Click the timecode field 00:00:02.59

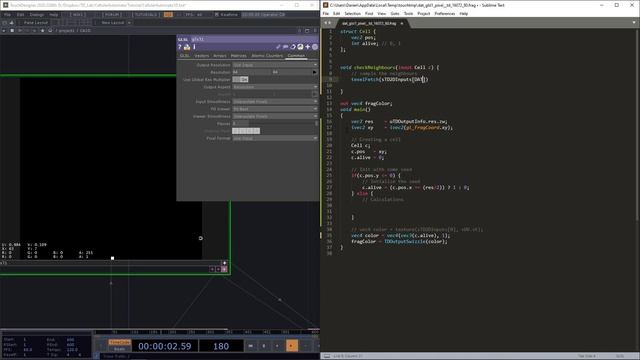(164, 346)
